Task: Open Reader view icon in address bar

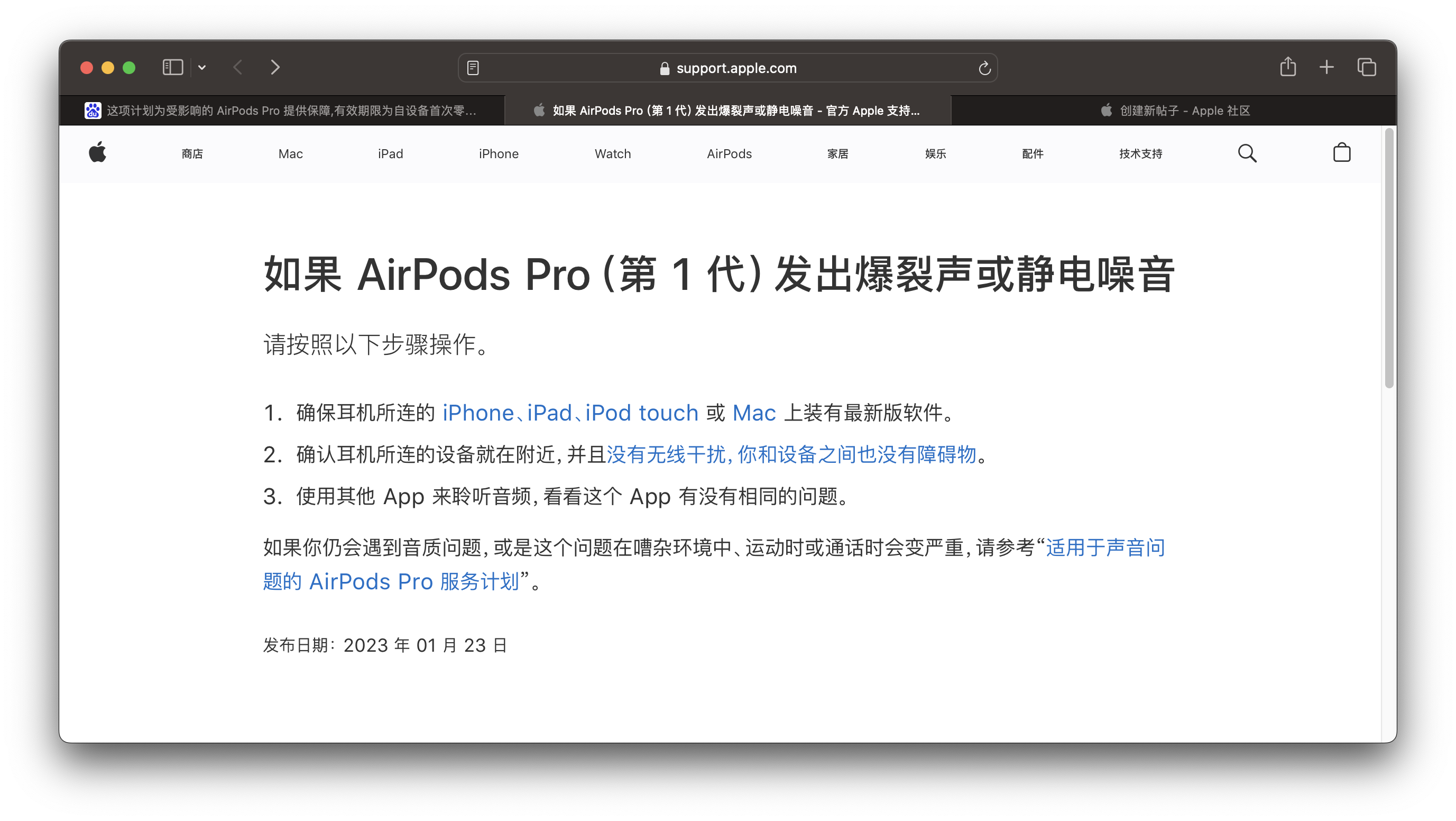Action: pyautogui.click(x=473, y=68)
